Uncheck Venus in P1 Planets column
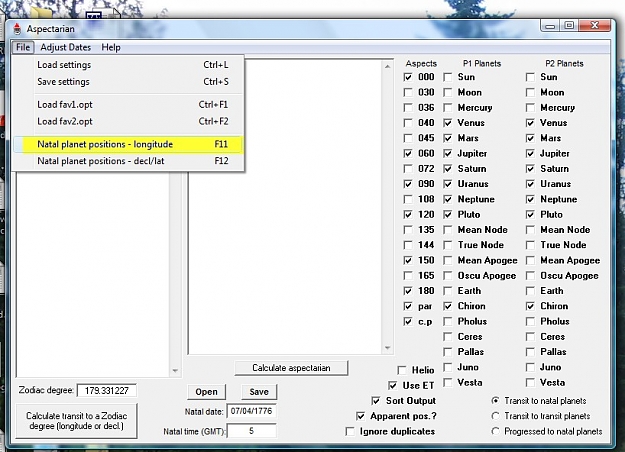The width and height of the screenshot is (625, 452). [448, 123]
